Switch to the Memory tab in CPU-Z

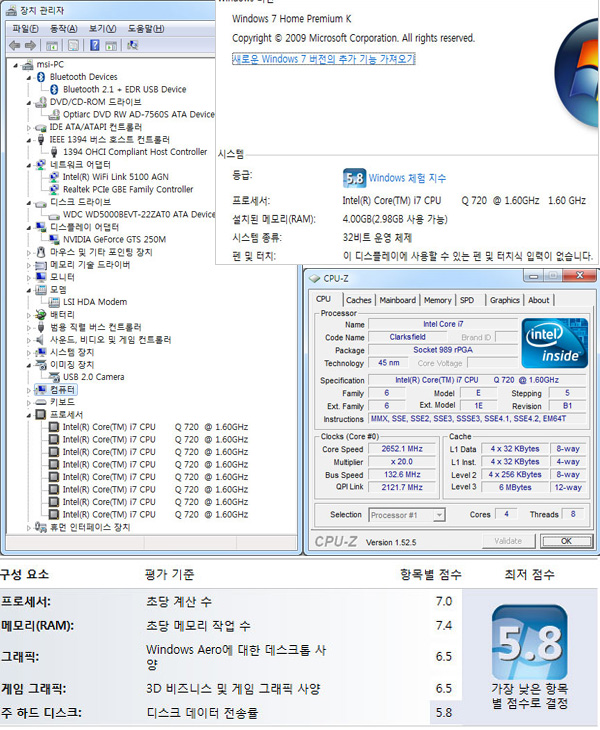(438, 300)
